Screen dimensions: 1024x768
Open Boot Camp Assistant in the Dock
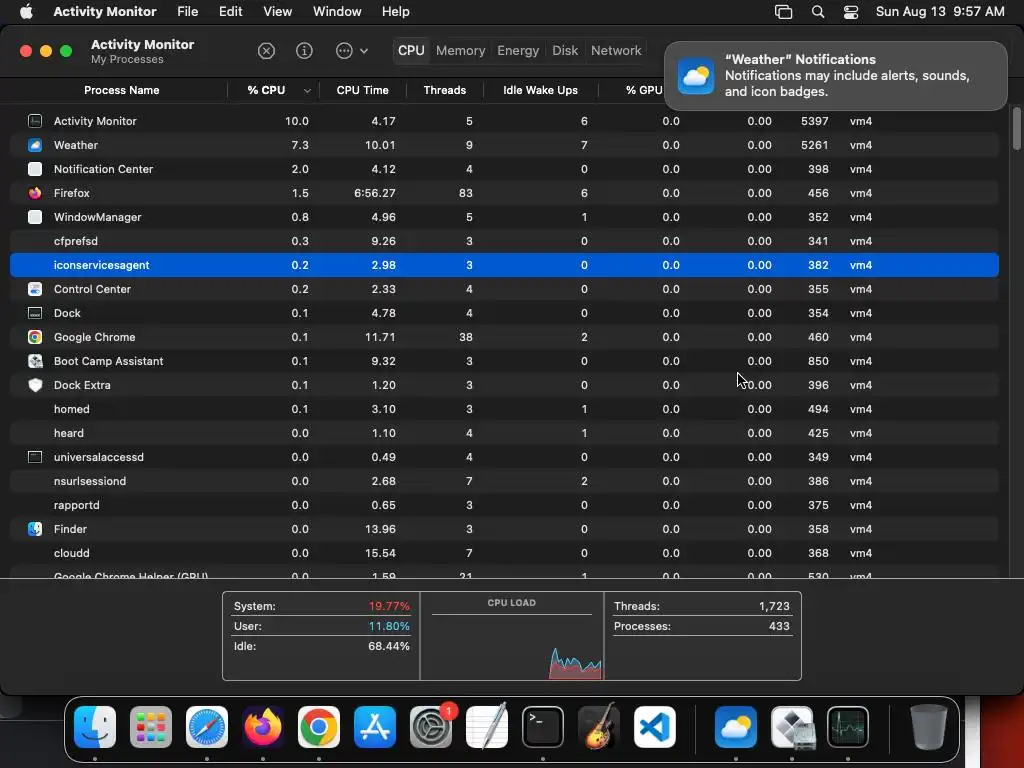pos(792,727)
